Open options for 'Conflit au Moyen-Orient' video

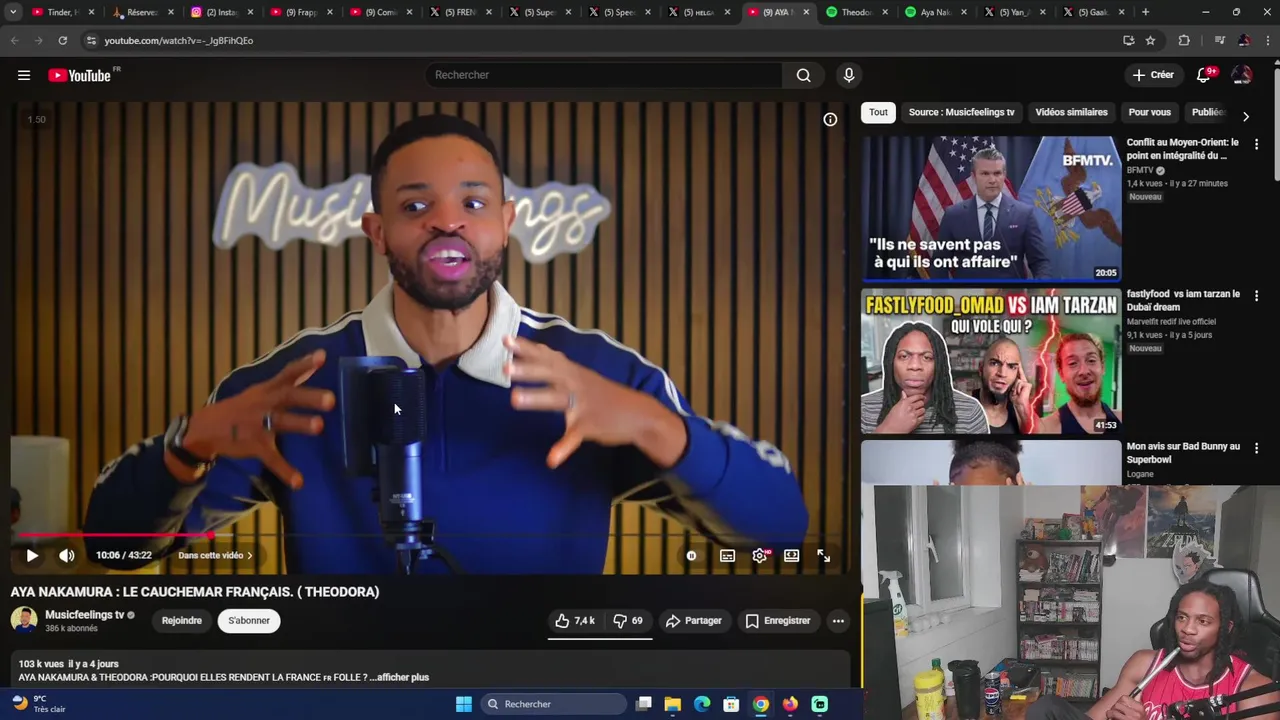pyautogui.click(x=1256, y=144)
